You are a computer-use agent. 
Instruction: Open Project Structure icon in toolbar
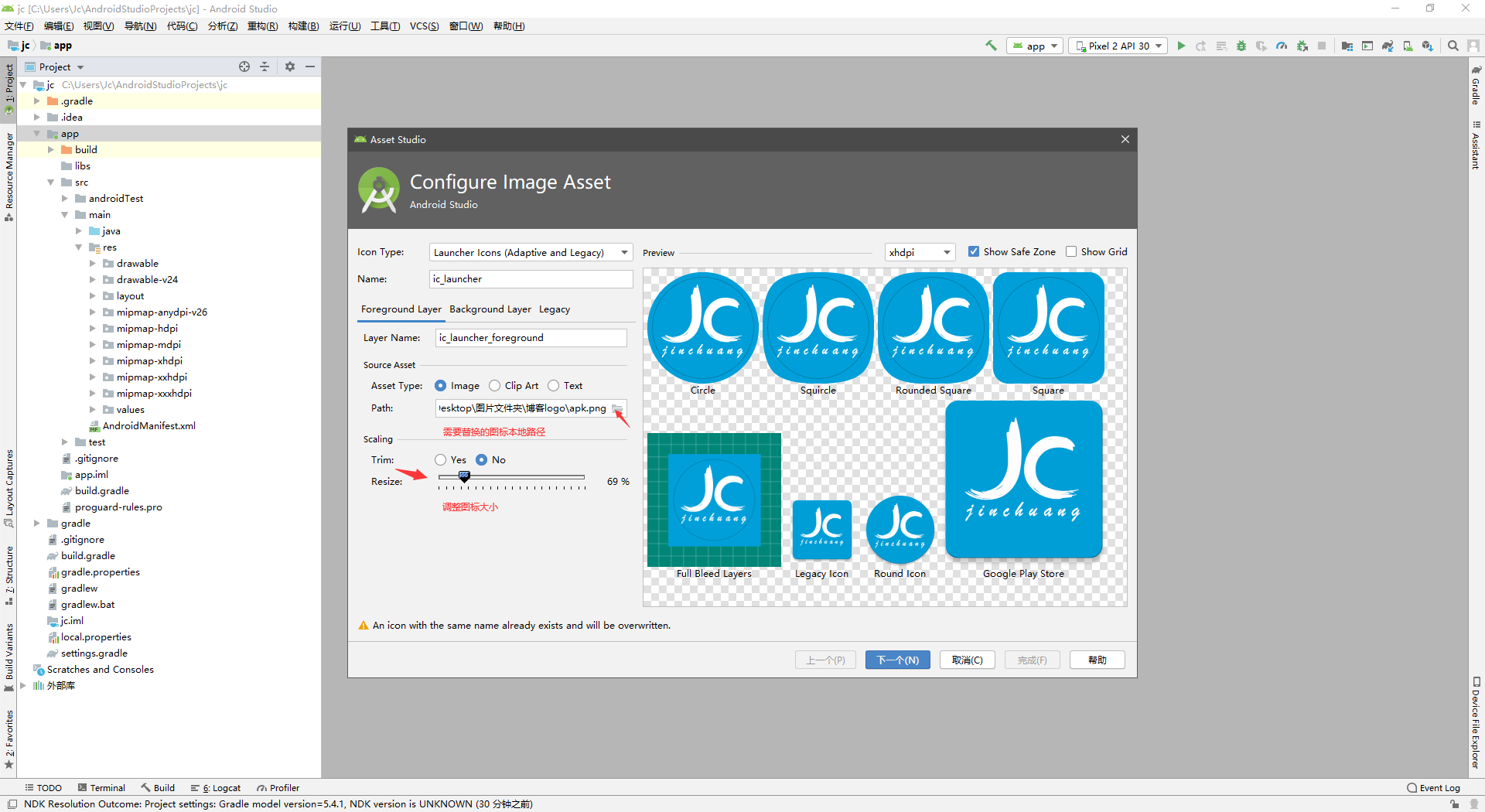[1347, 46]
